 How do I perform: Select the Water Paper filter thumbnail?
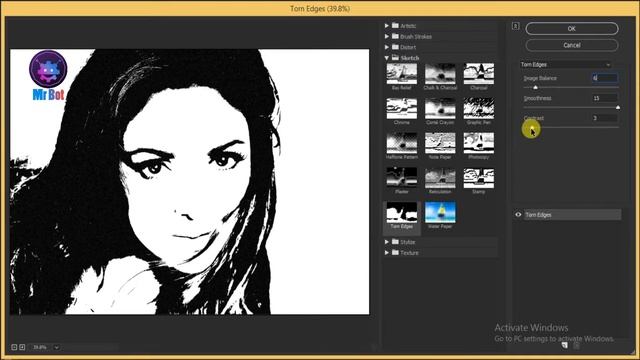[x=440, y=212]
